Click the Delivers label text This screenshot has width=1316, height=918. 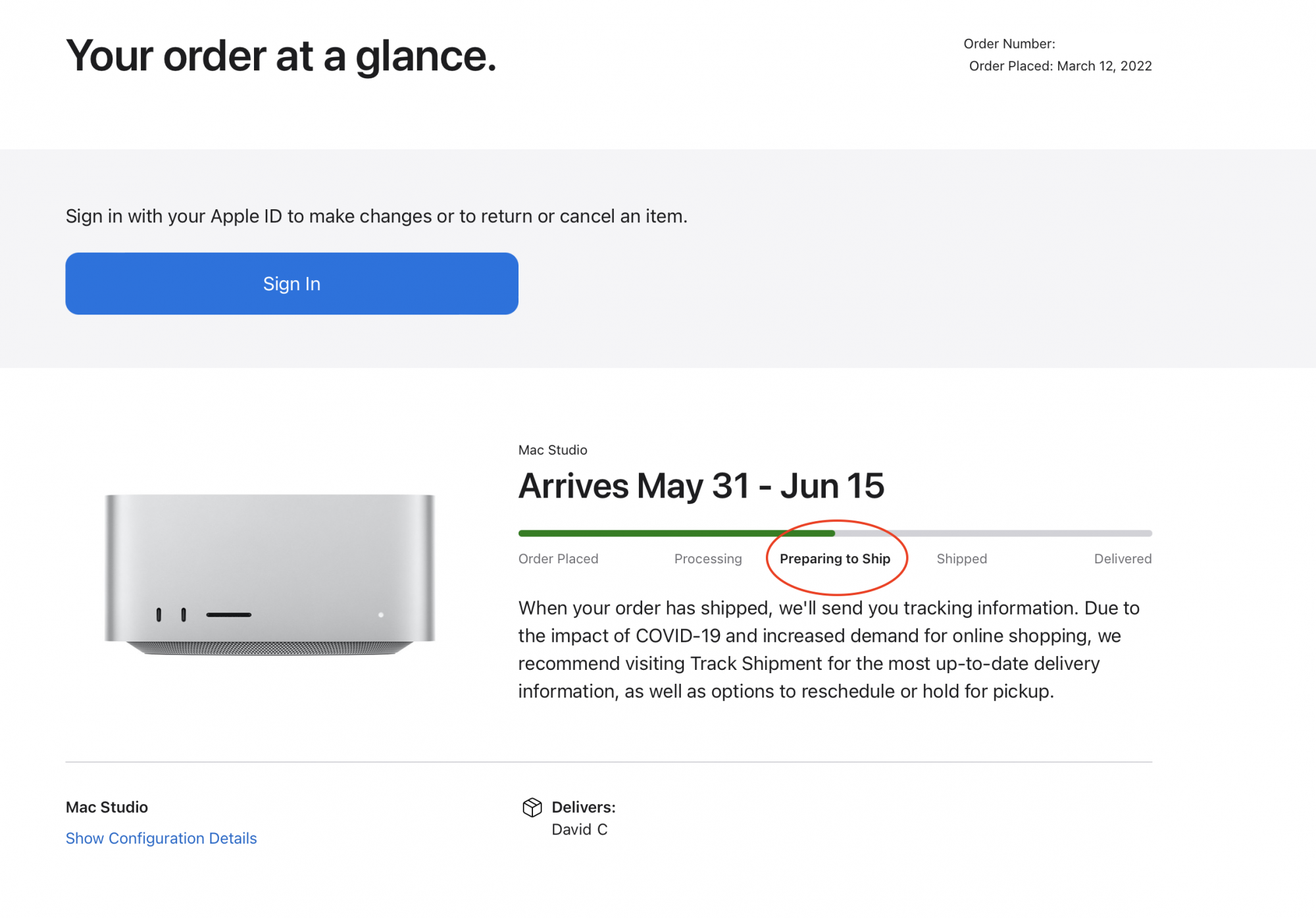pyautogui.click(x=584, y=807)
